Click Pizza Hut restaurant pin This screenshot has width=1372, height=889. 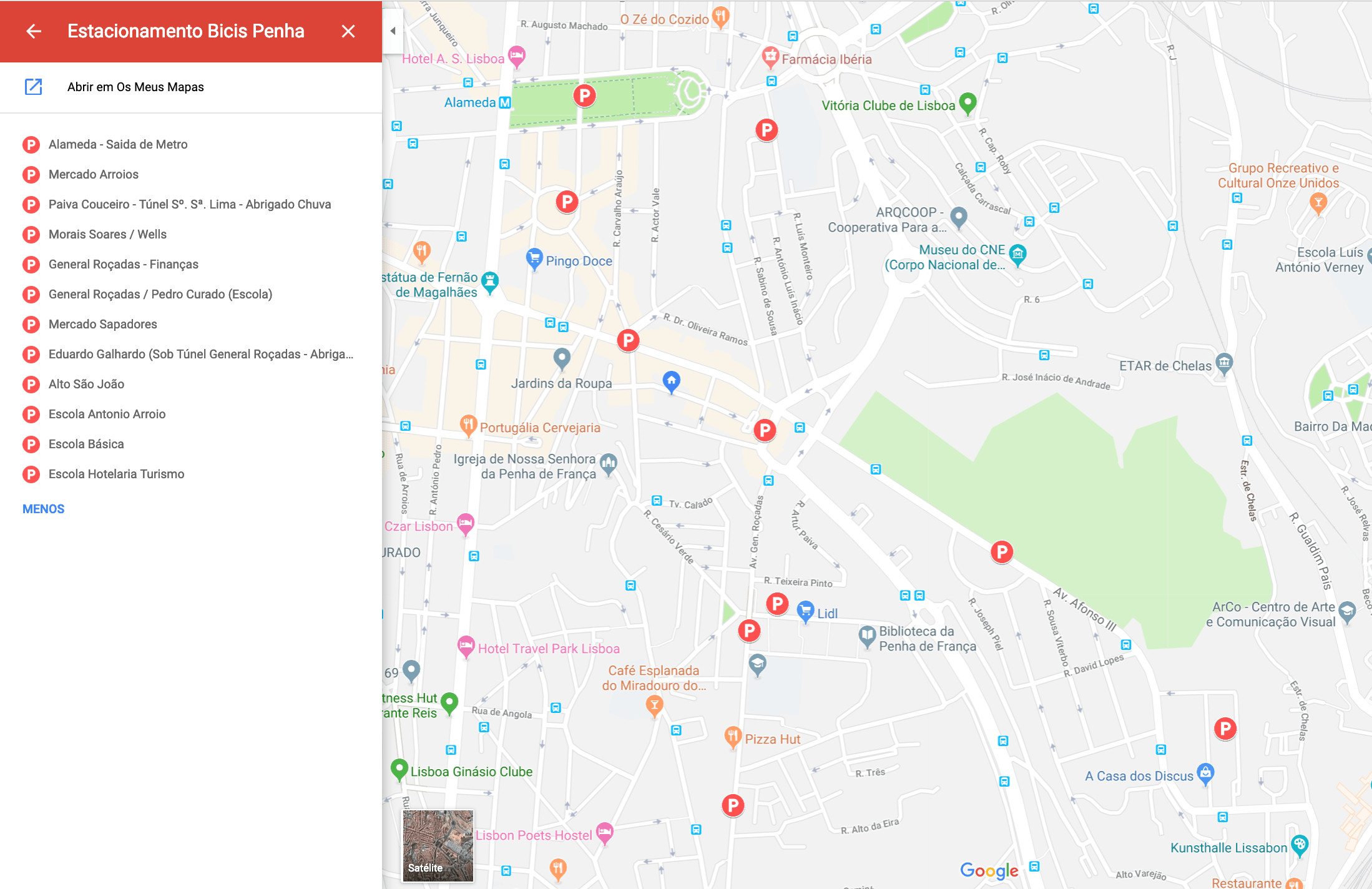(x=733, y=737)
